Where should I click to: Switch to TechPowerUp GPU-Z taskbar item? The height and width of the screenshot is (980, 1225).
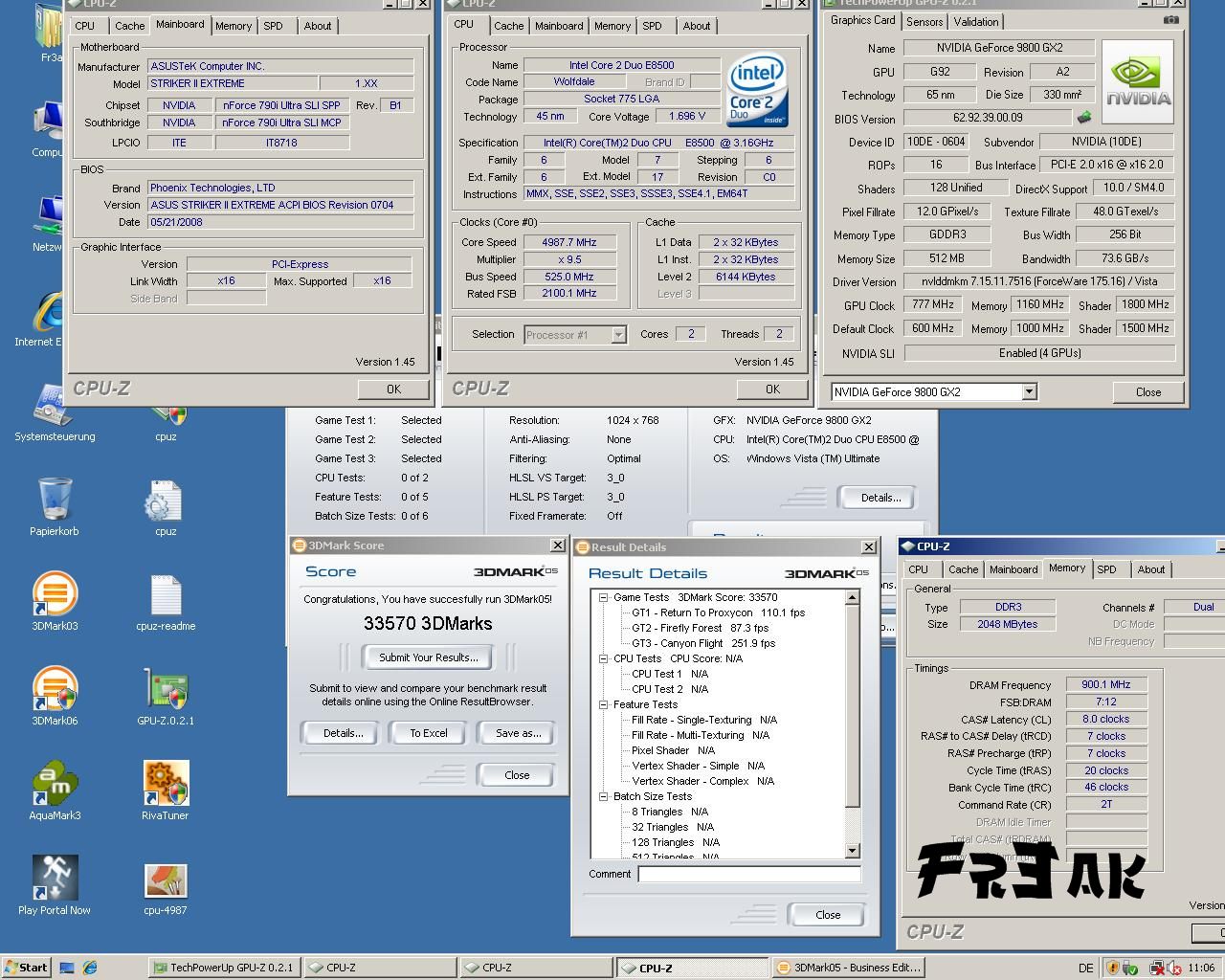coord(225,968)
